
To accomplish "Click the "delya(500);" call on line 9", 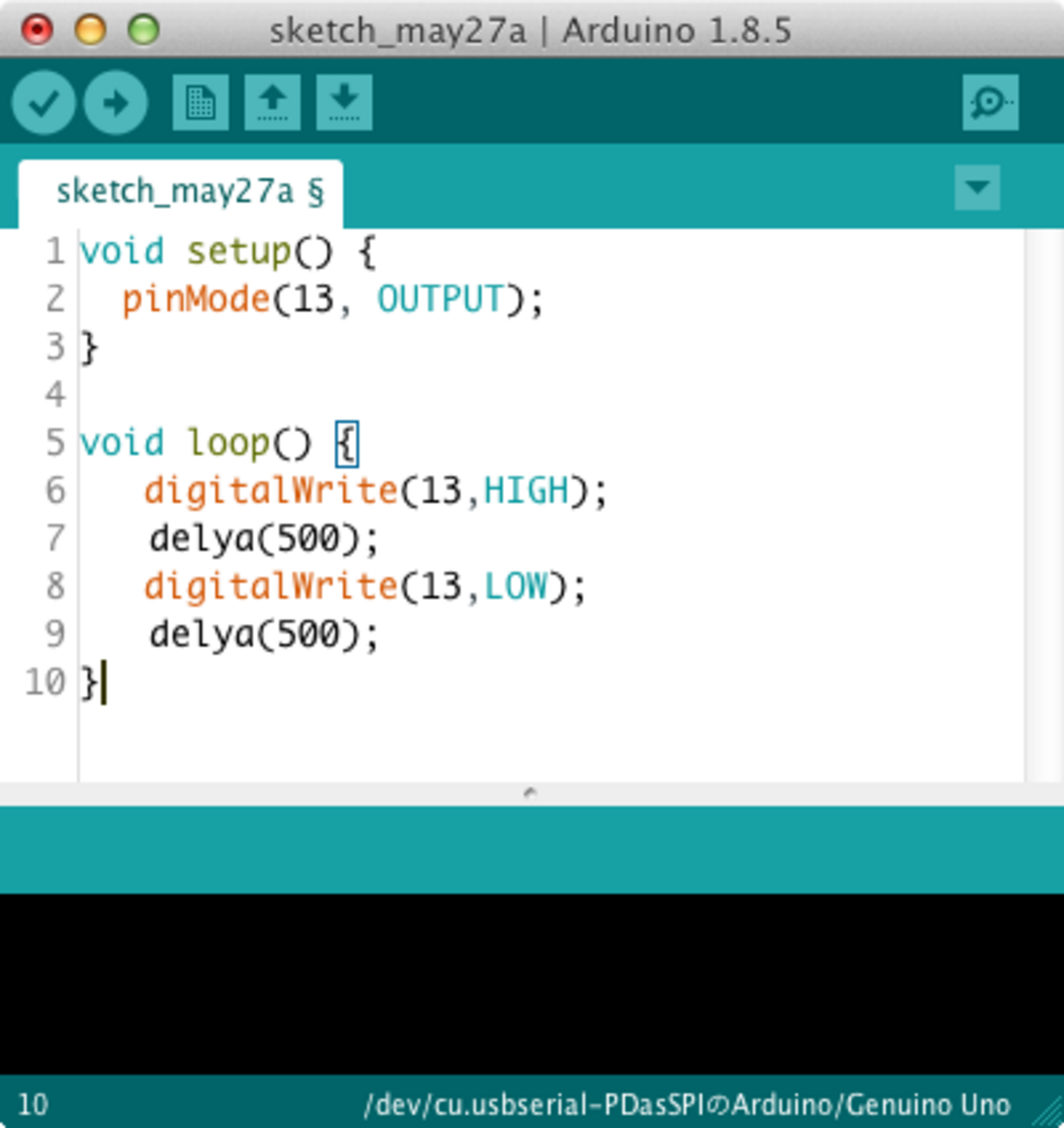I will pyautogui.click(x=264, y=634).
